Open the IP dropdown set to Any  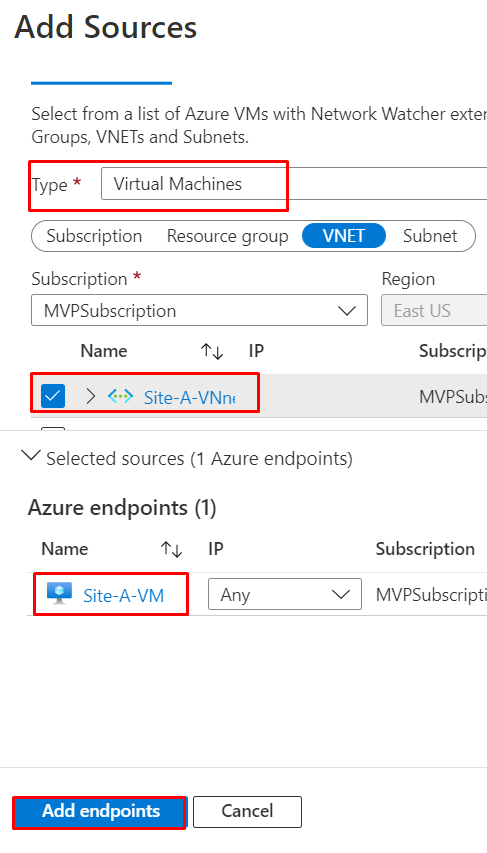point(285,594)
